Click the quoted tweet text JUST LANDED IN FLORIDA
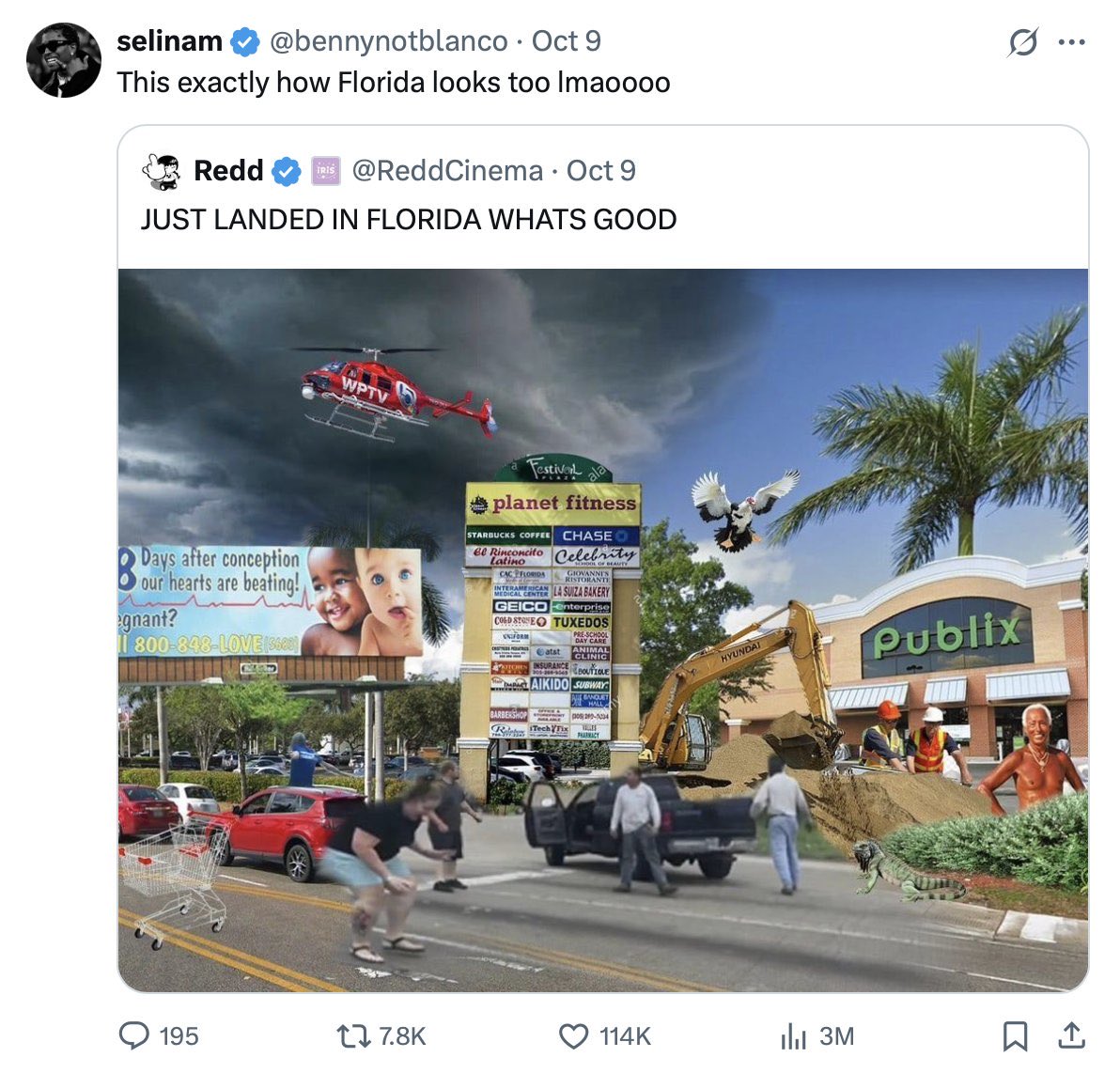The image size is (1120, 1073). (409, 219)
